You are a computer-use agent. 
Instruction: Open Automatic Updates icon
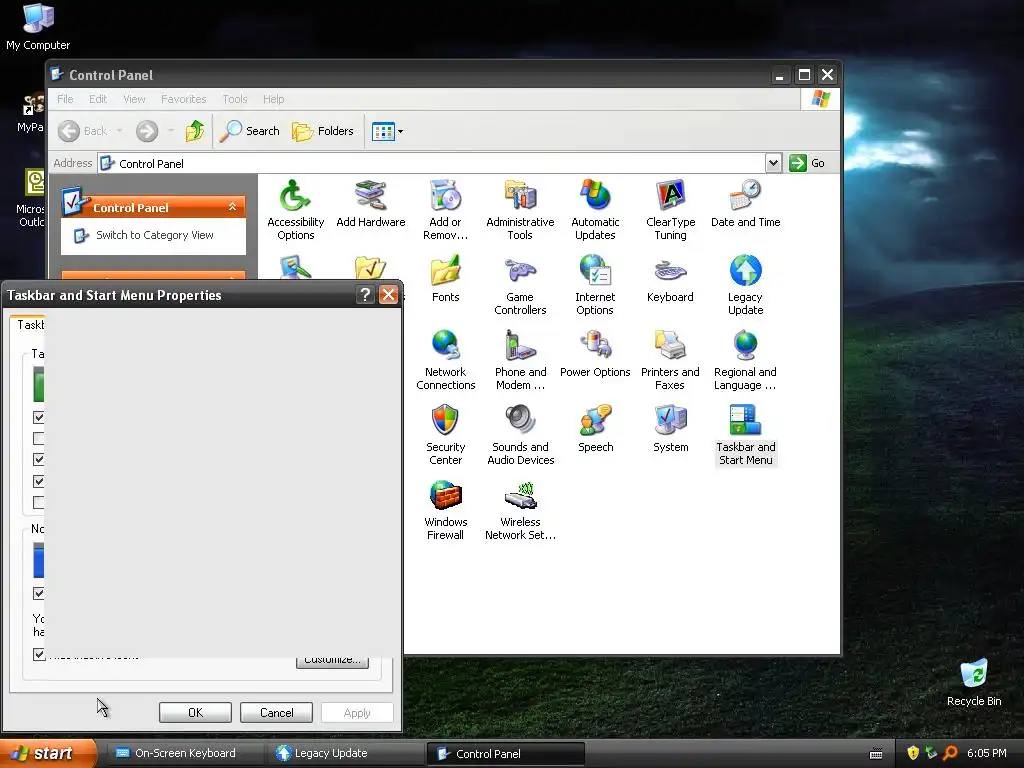(x=595, y=210)
